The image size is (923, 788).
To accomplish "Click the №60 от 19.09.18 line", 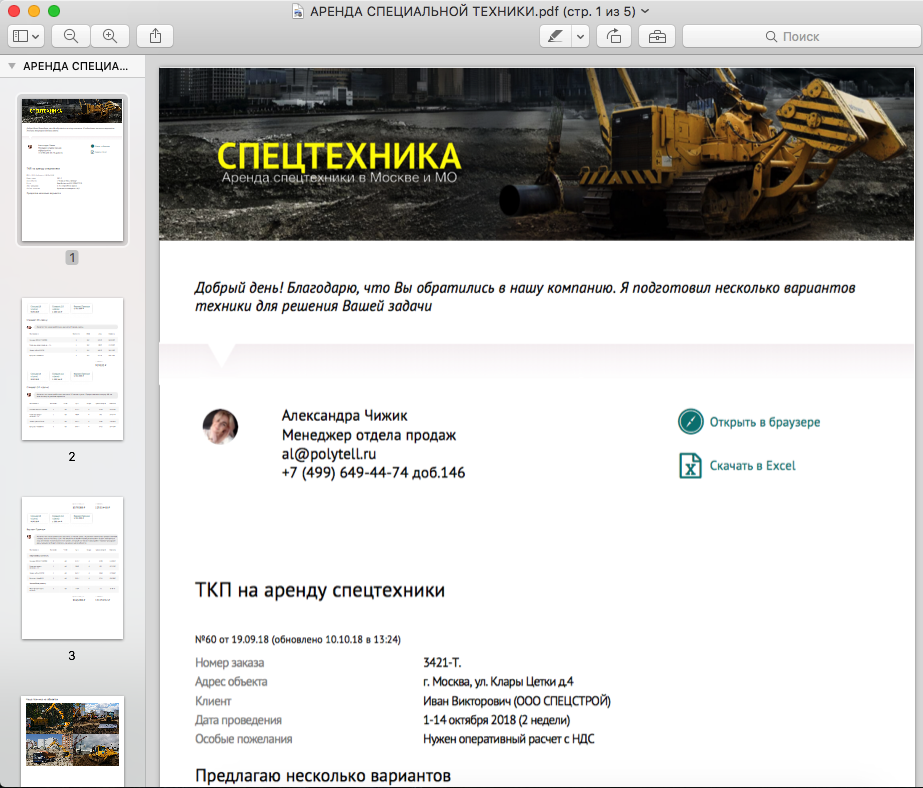I will [x=297, y=639].
